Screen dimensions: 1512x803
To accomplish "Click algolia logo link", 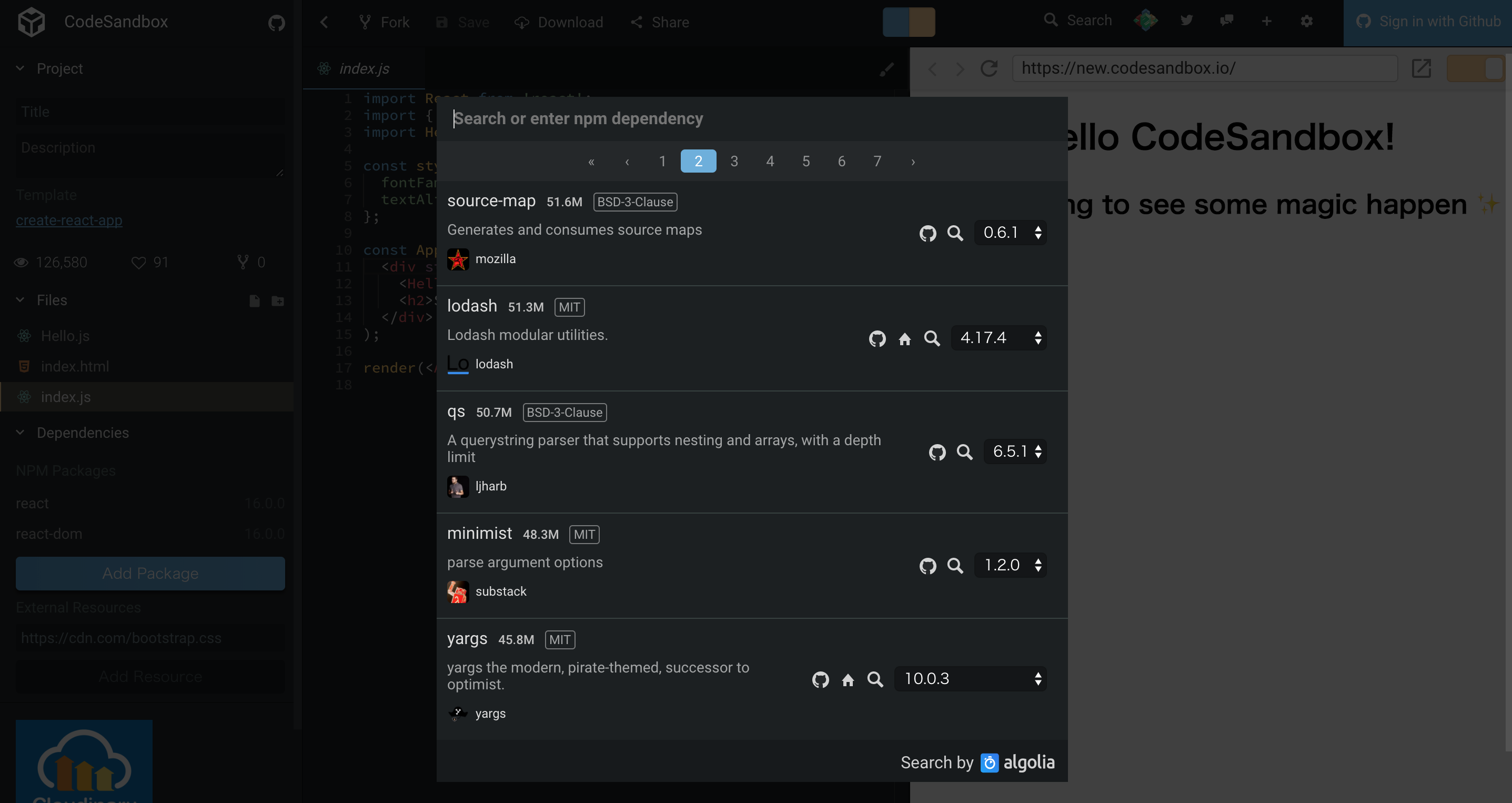I will 1017,762.
